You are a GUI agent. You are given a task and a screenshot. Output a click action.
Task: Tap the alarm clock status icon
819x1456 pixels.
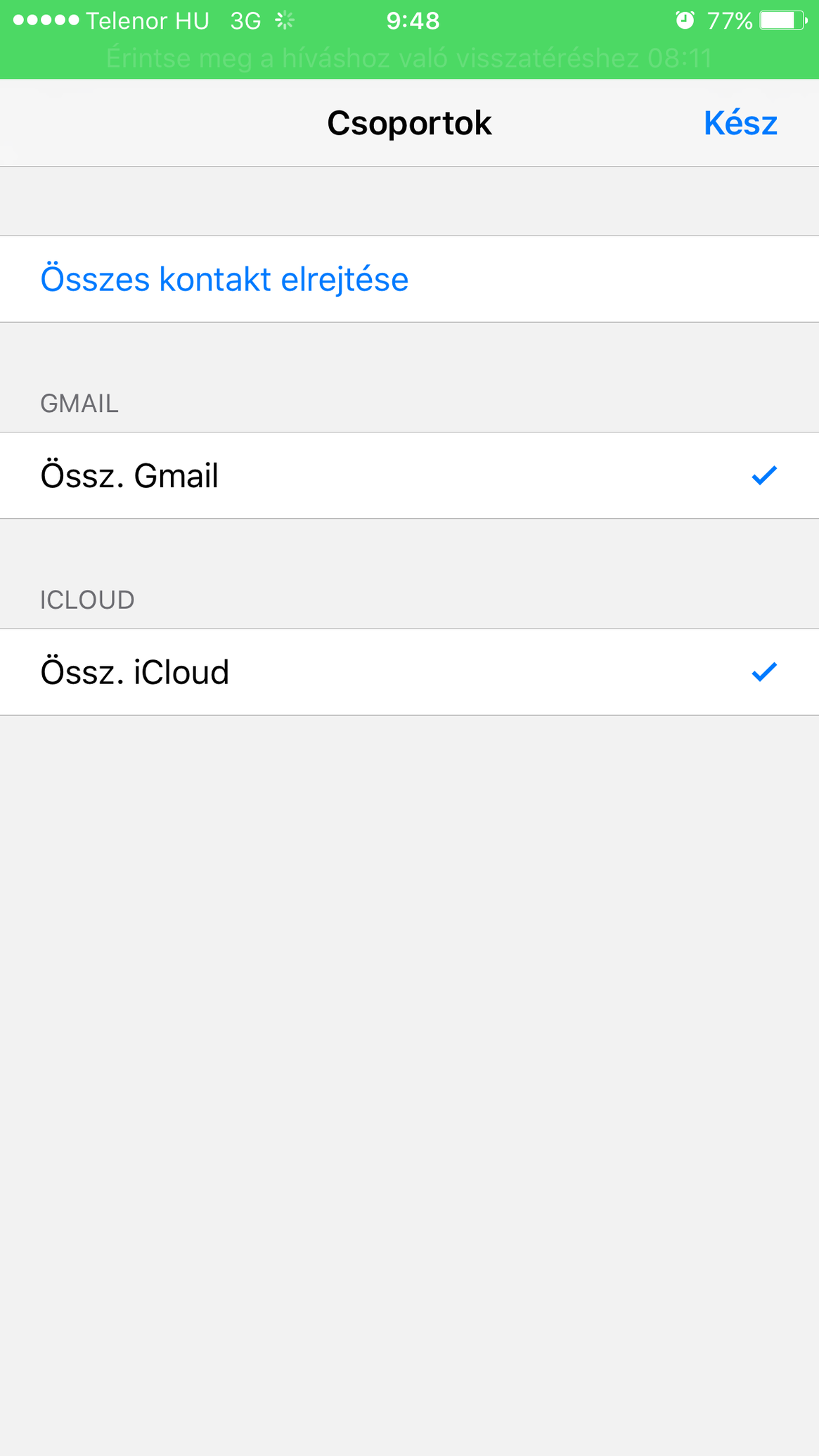click(685, 20)
